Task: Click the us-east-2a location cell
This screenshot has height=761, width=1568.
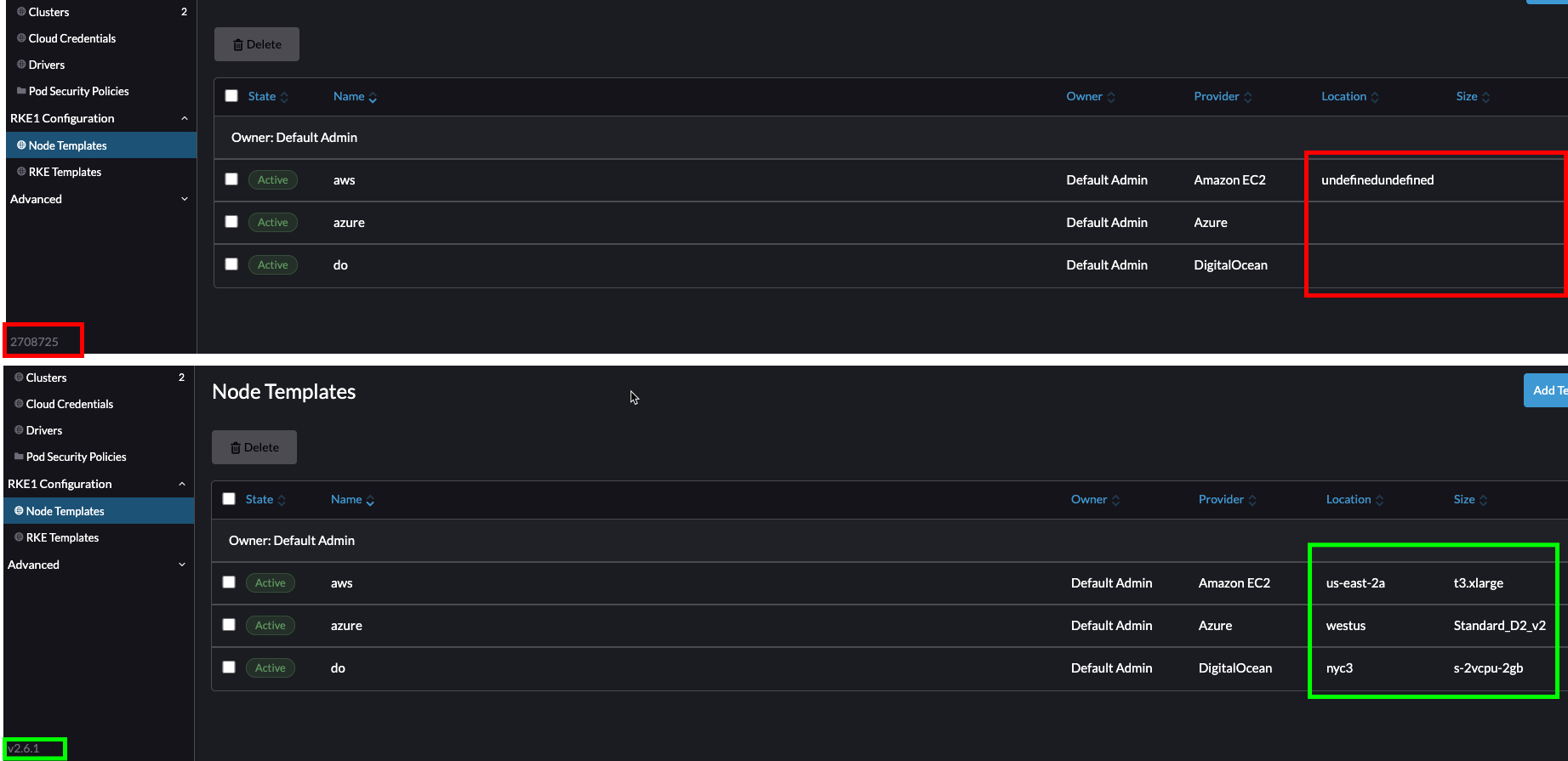Action: [x=1355, y=583]
